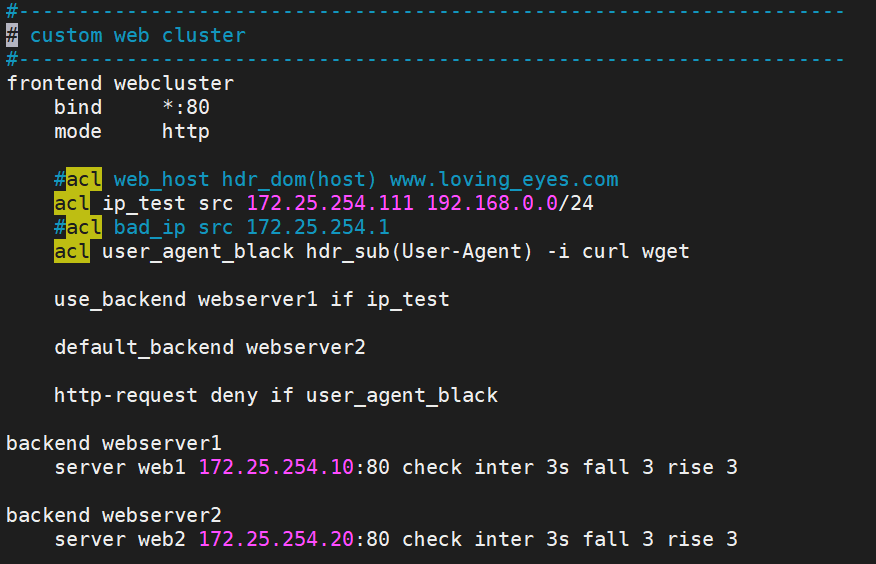Click highlighted 'acl' before user_agent_black
The width and height of the screenshot is (876, 564).
(72, 252)
